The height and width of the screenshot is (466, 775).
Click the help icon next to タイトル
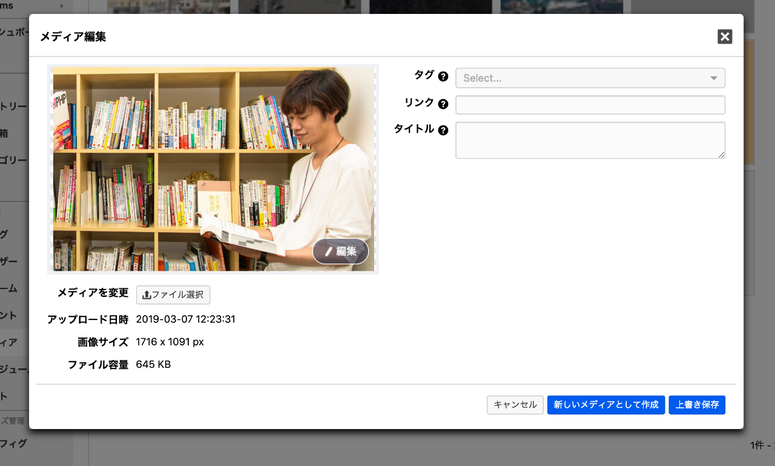[443, 129]
